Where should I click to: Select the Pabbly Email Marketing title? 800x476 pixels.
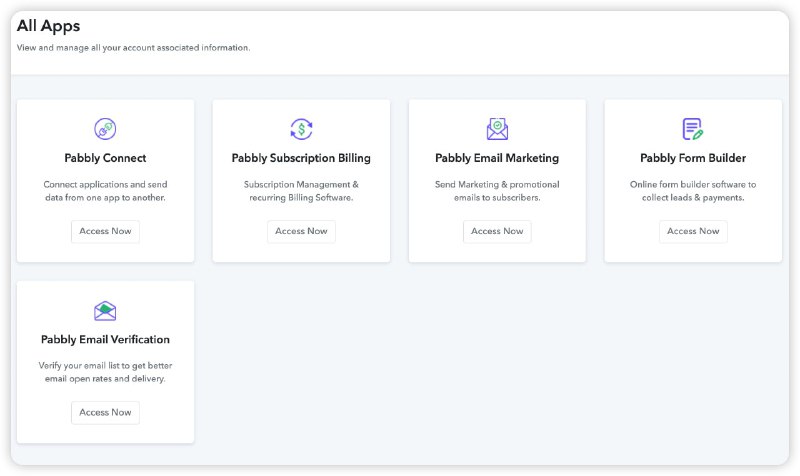coord(497,158)
